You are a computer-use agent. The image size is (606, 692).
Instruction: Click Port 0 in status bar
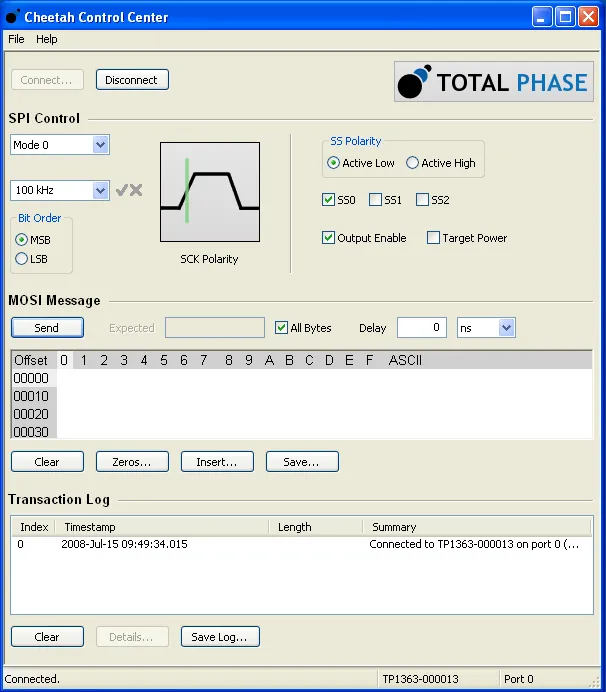point(519,679)
